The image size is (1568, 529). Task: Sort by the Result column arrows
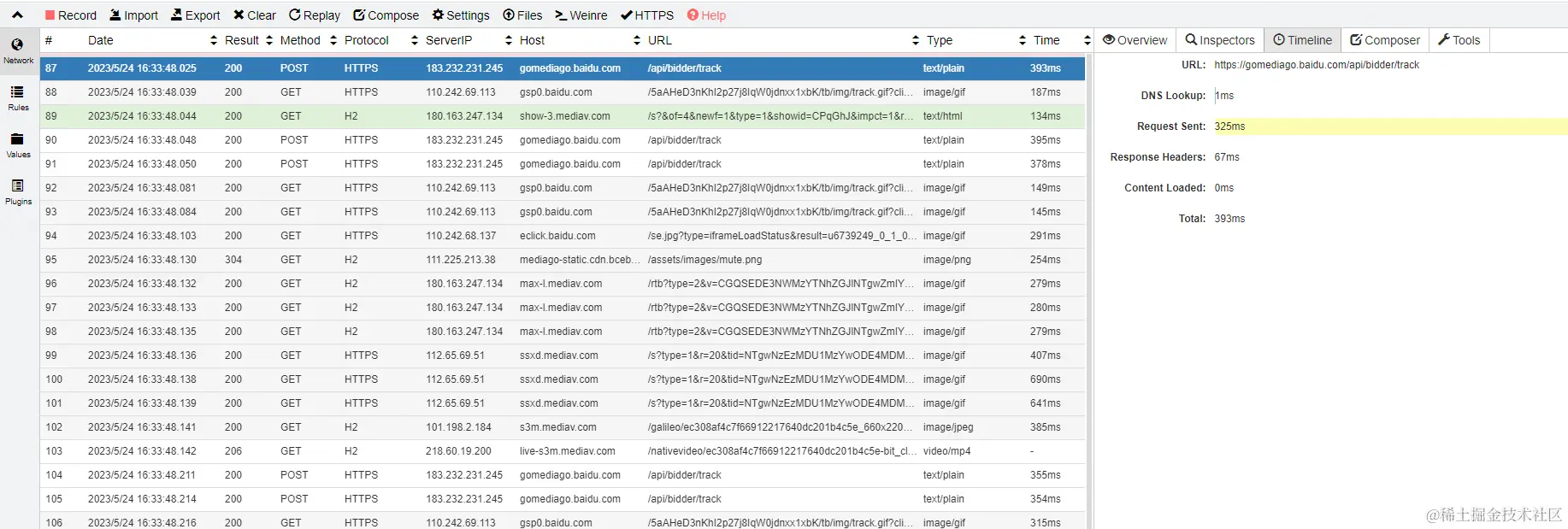click(x=269, y=40)
